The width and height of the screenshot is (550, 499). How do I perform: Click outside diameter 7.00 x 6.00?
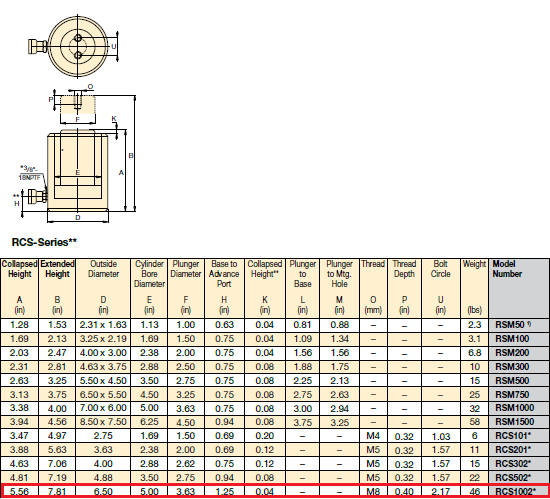tap(103, 408)
